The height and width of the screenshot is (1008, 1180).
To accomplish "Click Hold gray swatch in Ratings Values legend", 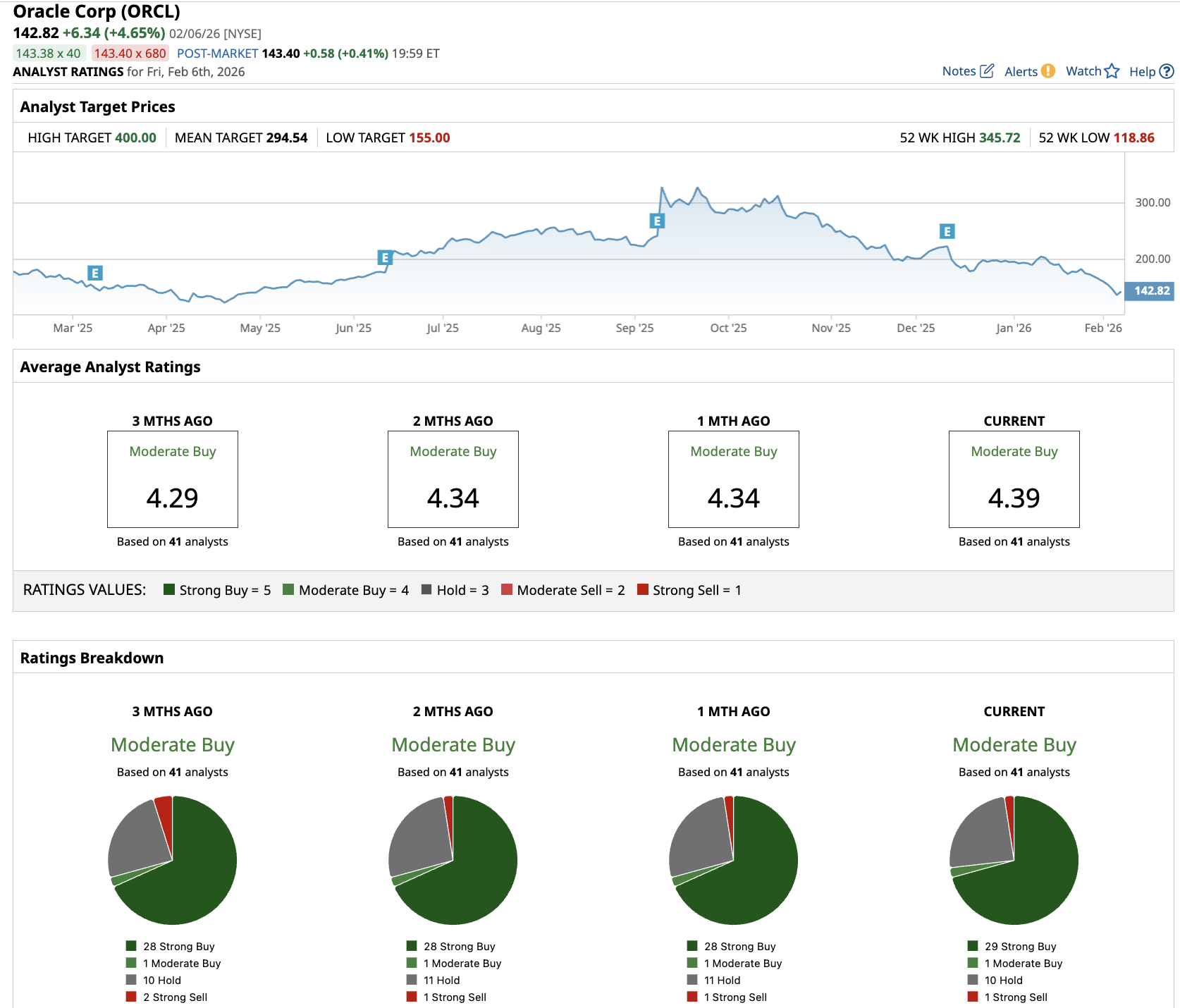I will pos(426,590).
